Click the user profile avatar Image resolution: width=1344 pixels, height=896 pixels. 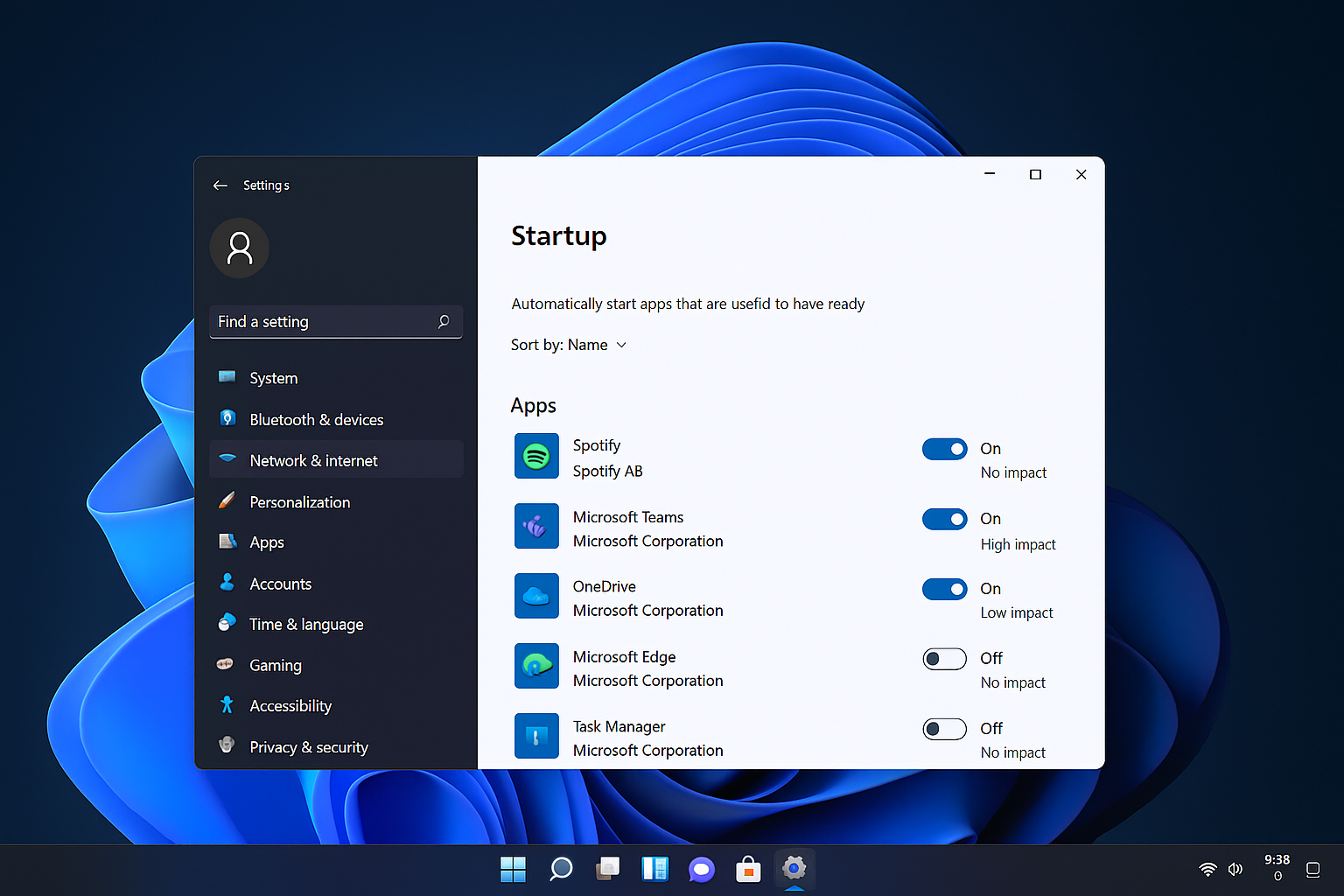point(239,248)
